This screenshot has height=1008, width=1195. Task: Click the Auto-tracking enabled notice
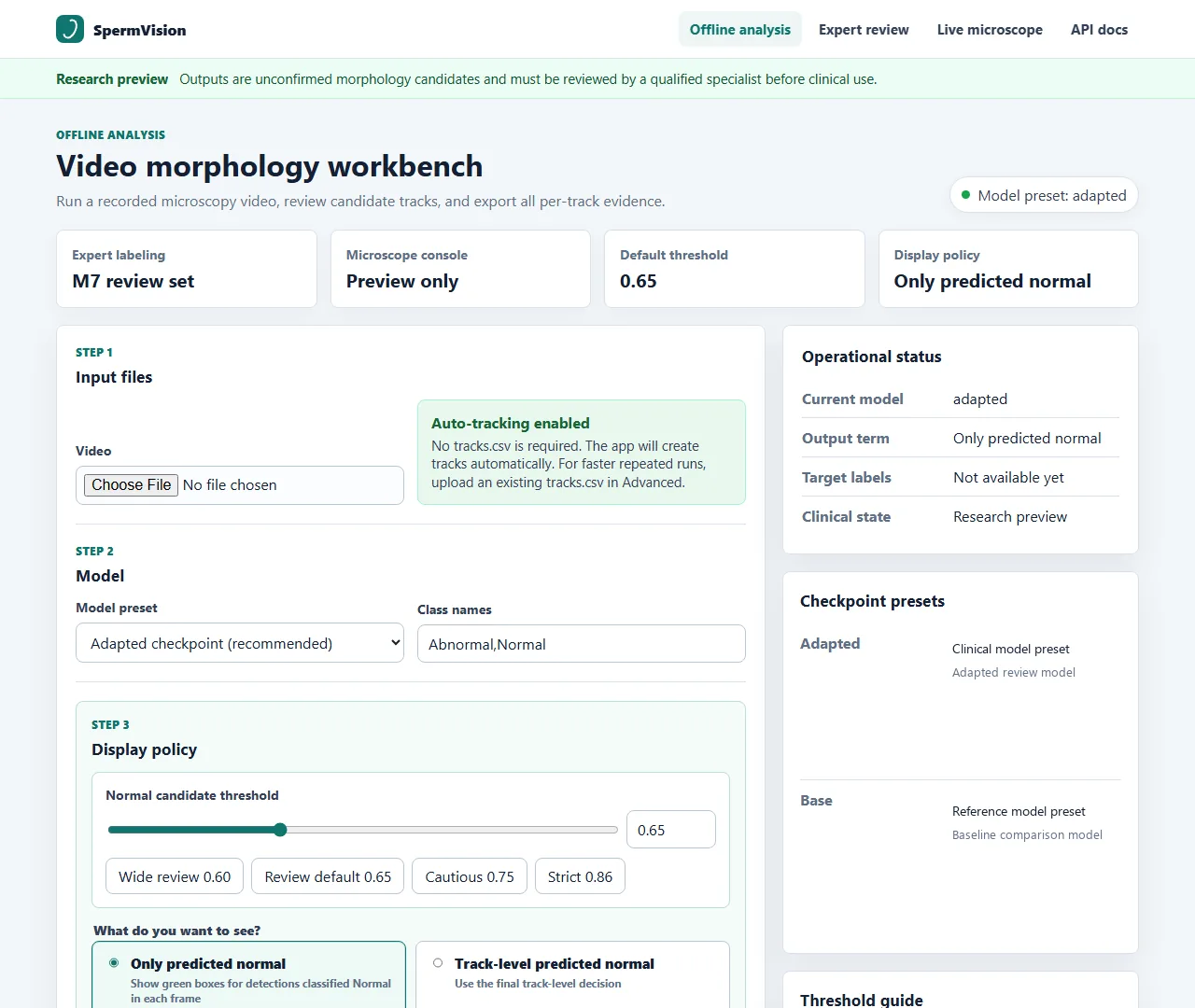[x=582, y=452]
